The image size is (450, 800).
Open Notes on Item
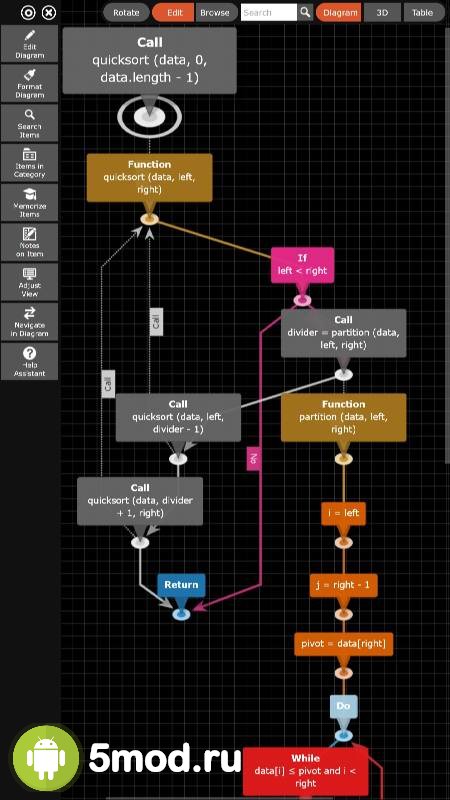click(x=30, y=242)
